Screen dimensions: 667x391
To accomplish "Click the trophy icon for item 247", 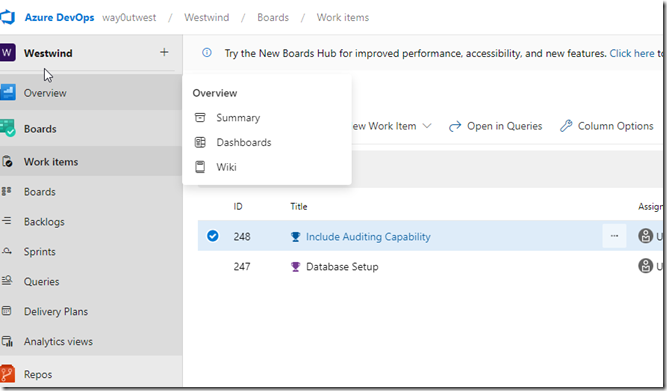I will pos(295,267).
